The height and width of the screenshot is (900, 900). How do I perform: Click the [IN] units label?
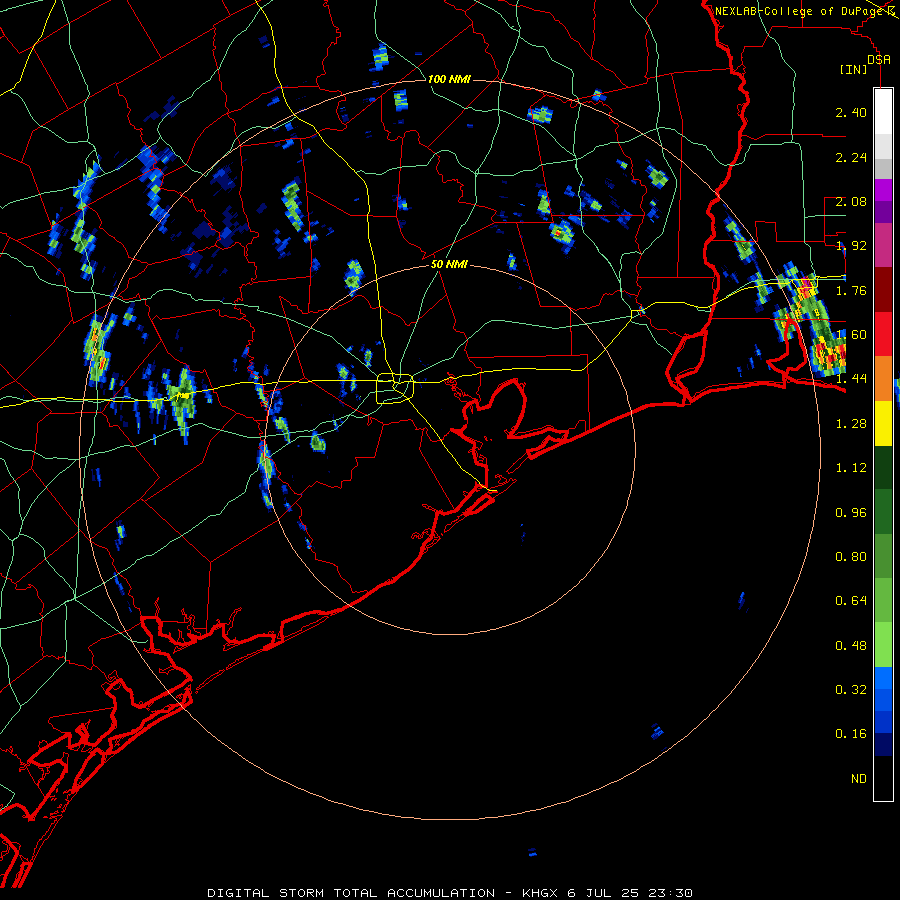click(853, 69)
